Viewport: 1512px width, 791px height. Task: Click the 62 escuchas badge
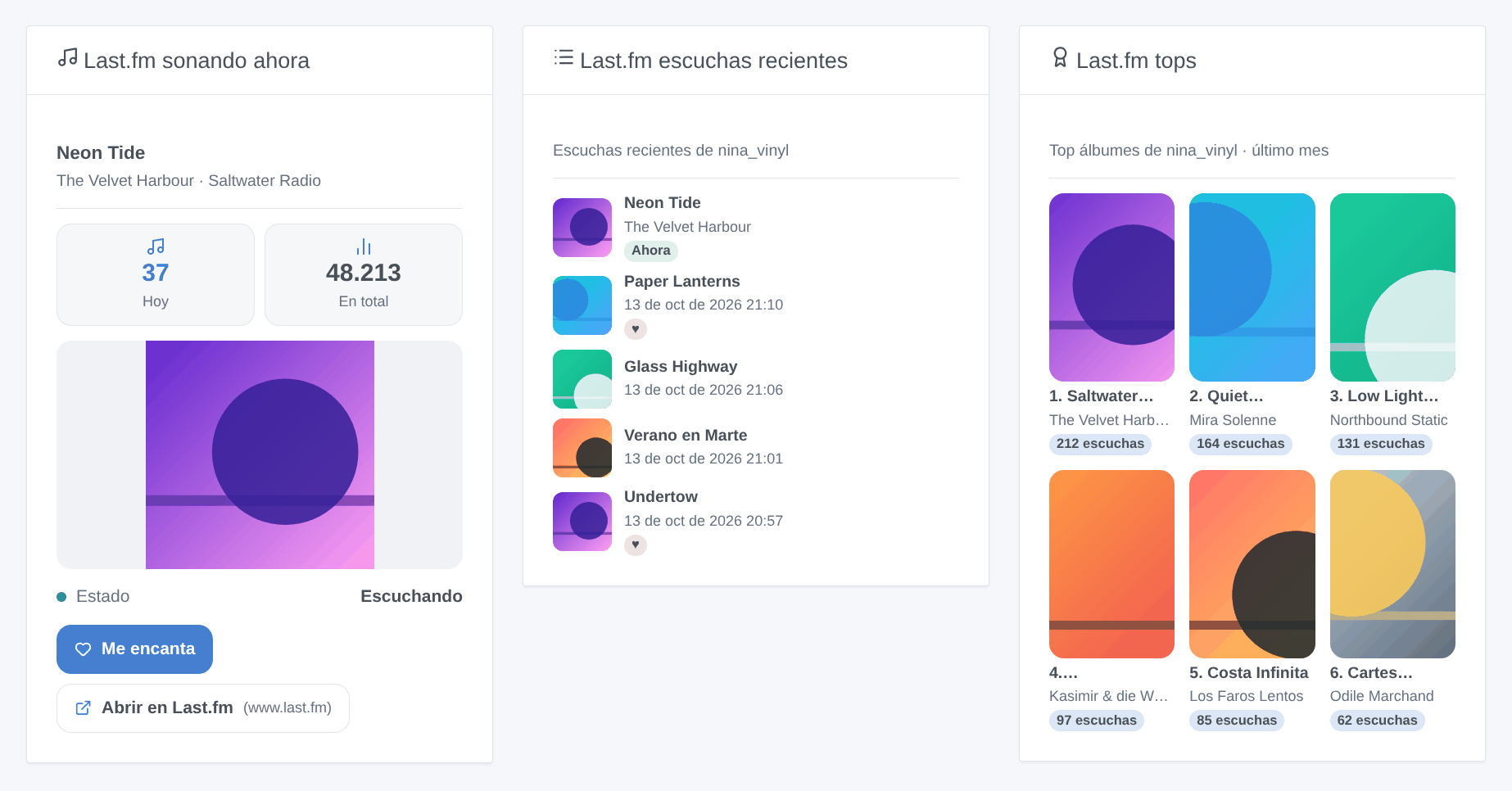[1378, 721]
